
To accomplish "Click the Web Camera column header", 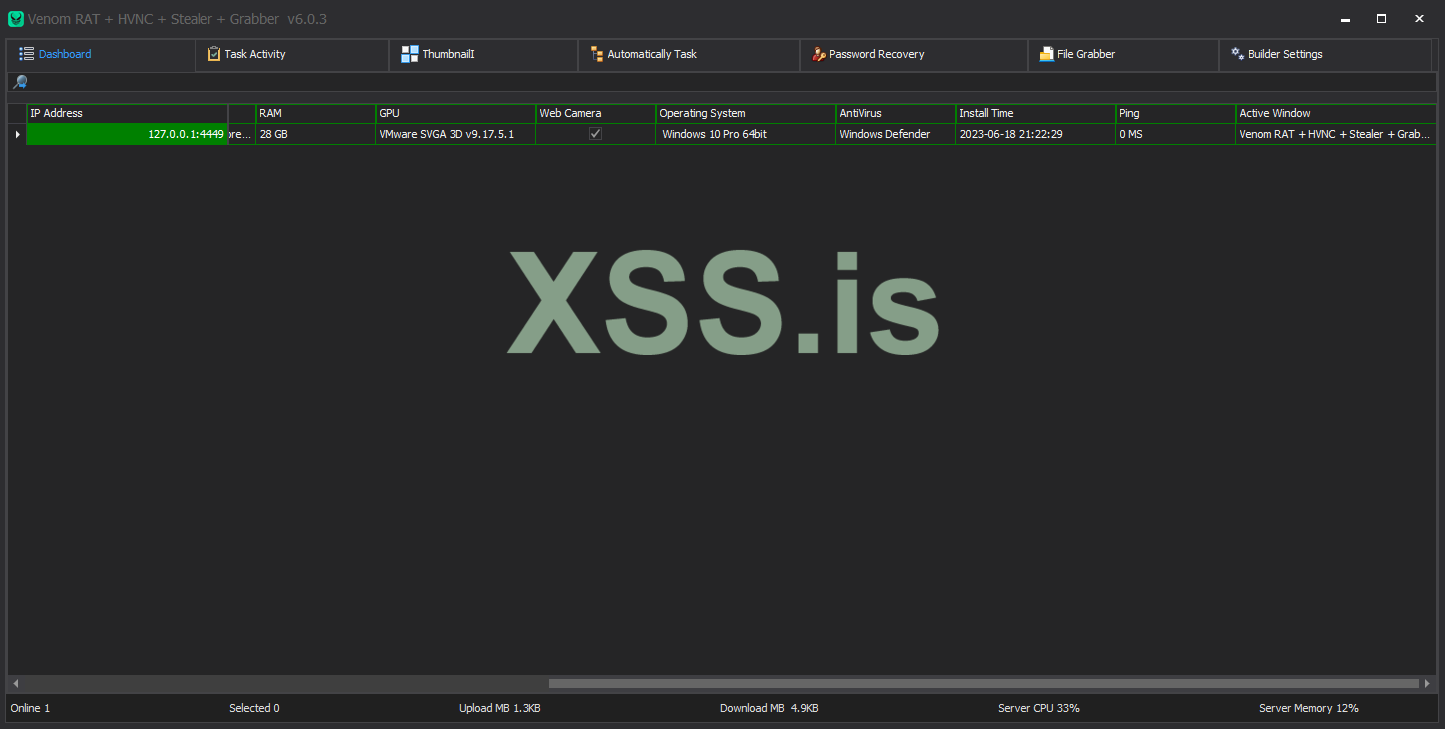I will (596, 114).
